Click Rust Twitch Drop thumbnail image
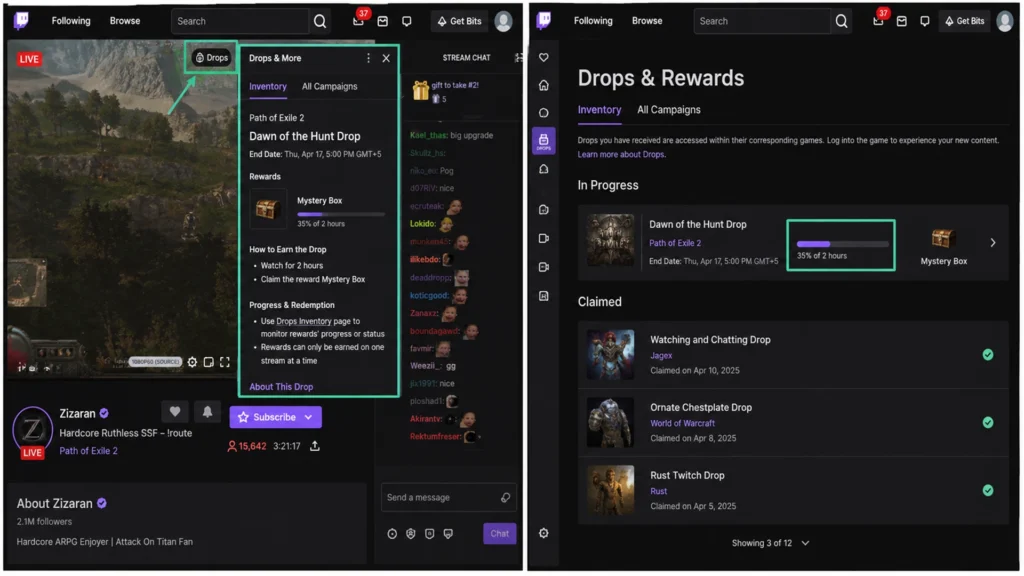Image resolution: width=1024 pixels, height=576 pixels. [610, 490]
